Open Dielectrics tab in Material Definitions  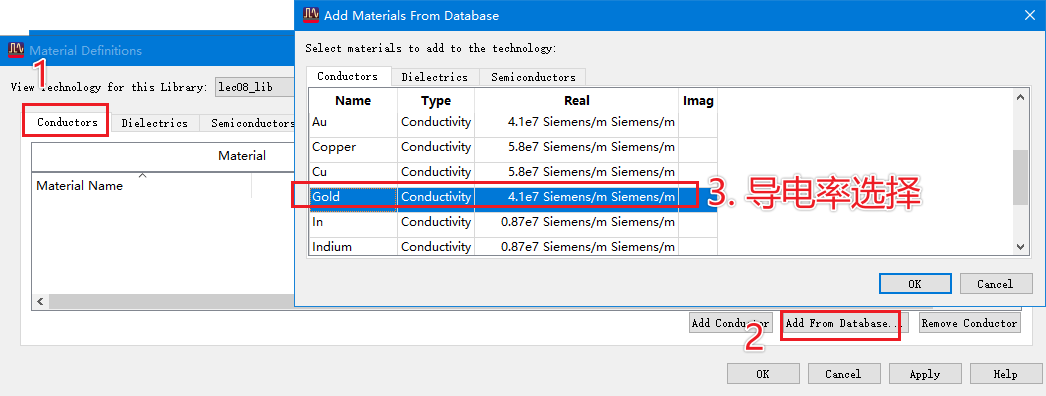(154, 123)
